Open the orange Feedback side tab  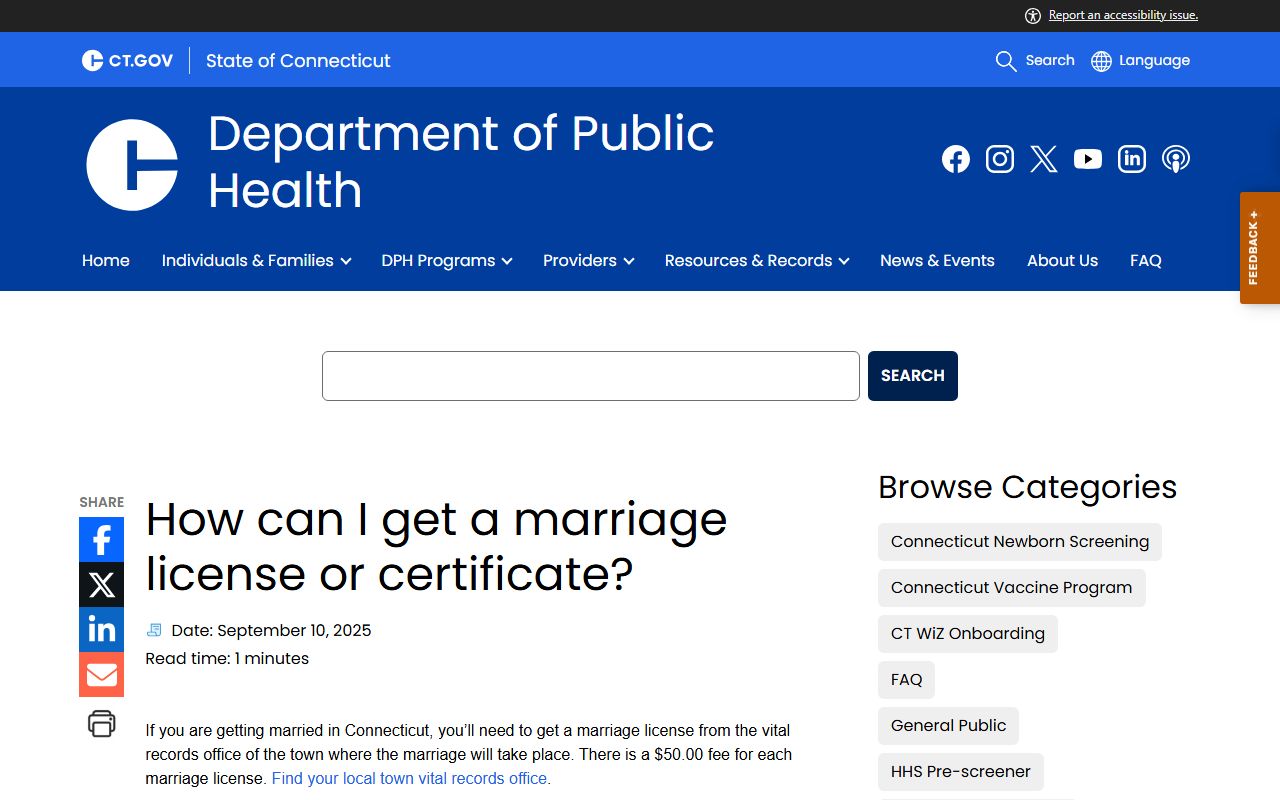(1260, 248)
